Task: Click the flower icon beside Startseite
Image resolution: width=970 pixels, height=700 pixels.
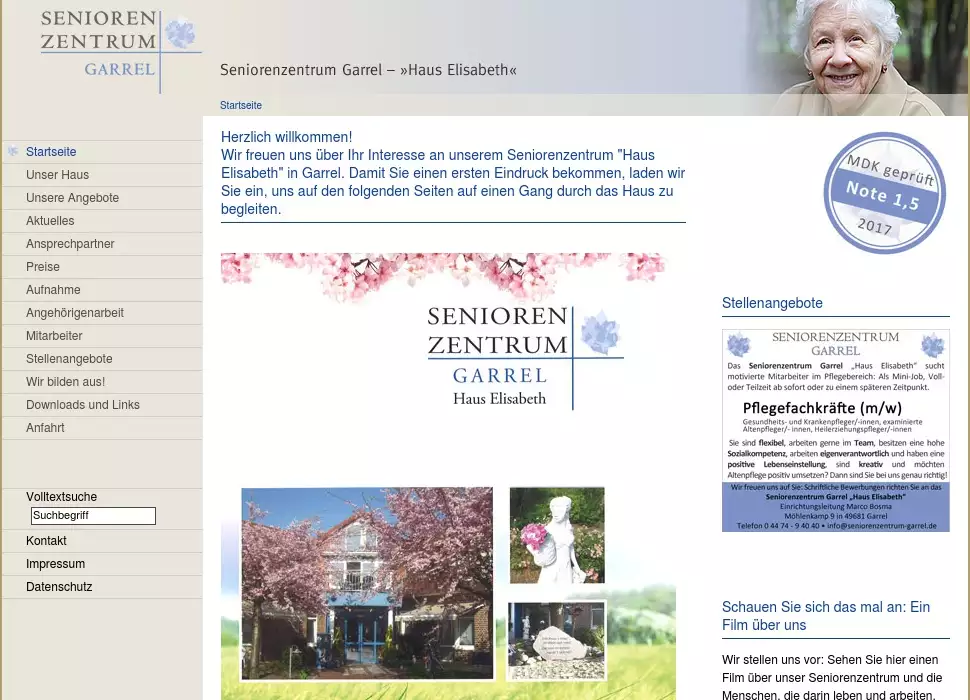Action: pyautogui.click(x=13, y=152)
